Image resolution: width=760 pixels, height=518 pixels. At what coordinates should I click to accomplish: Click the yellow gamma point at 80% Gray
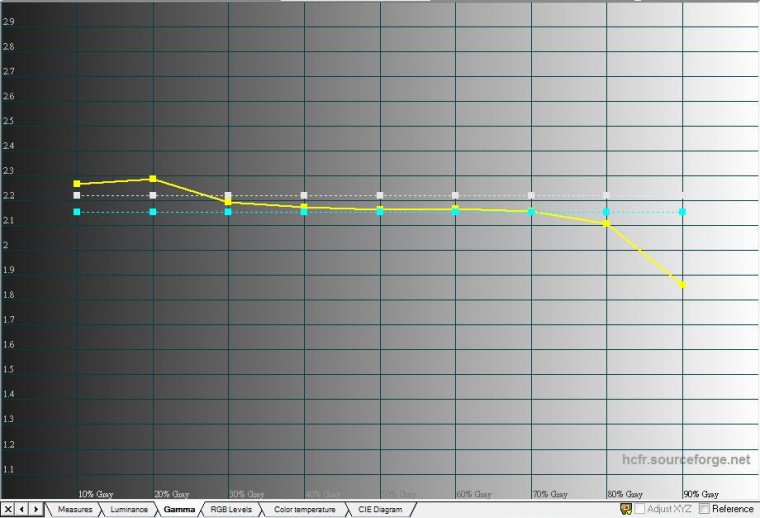(606, 223)
